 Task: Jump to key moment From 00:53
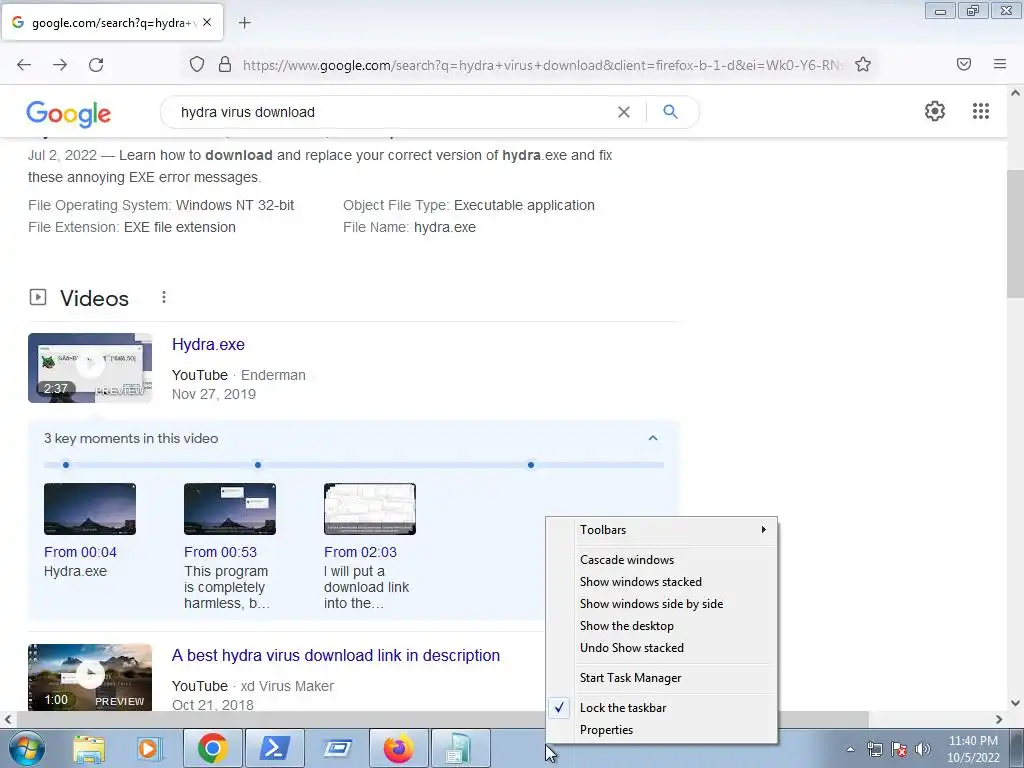click(x=220, y=552)
